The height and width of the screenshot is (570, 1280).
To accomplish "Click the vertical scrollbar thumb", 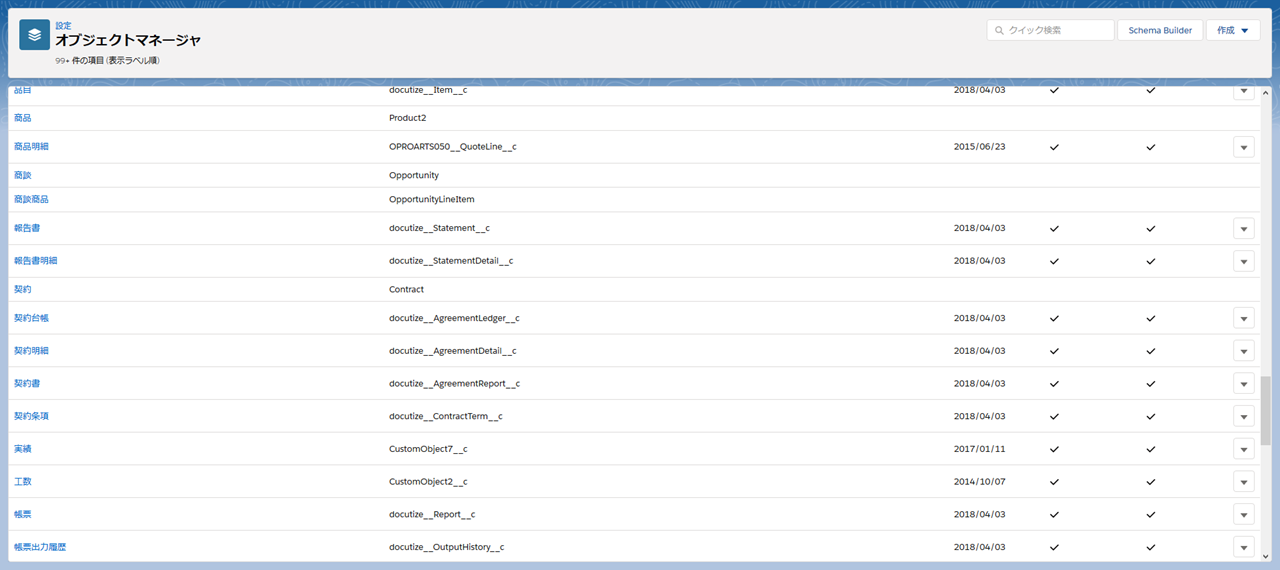I will (1265, 410).
